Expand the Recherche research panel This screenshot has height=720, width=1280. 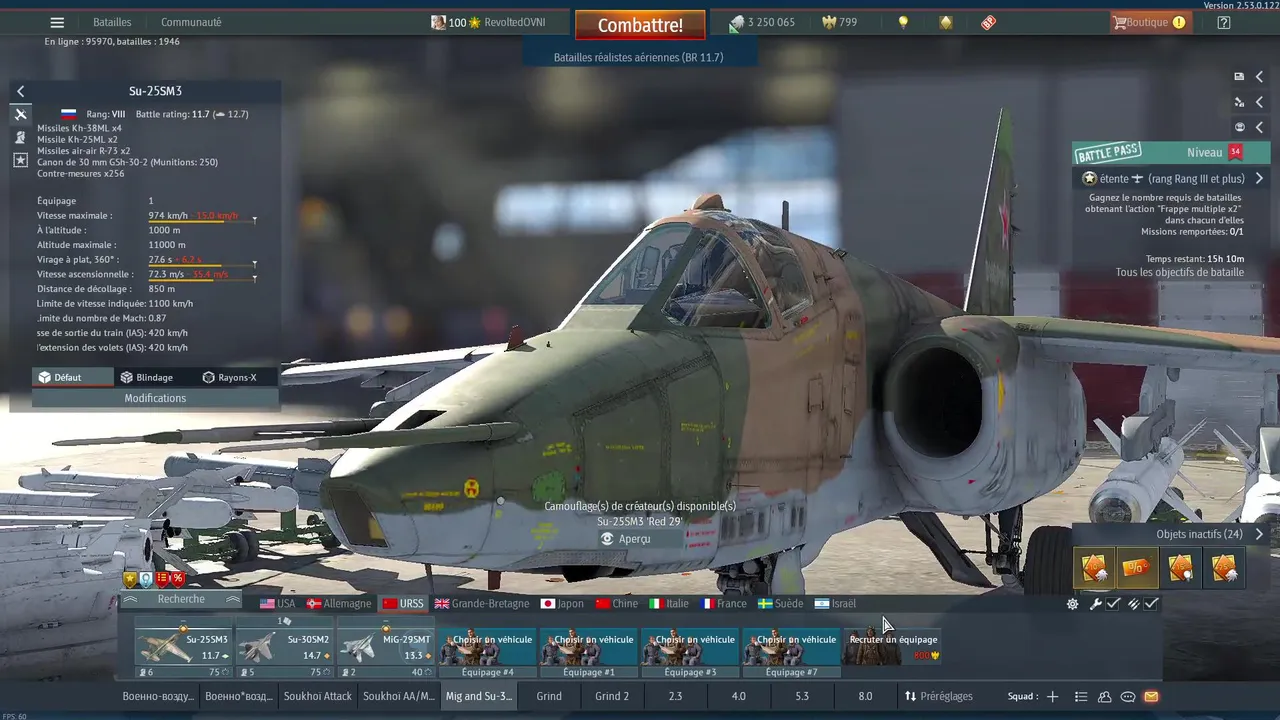(181, 599)
